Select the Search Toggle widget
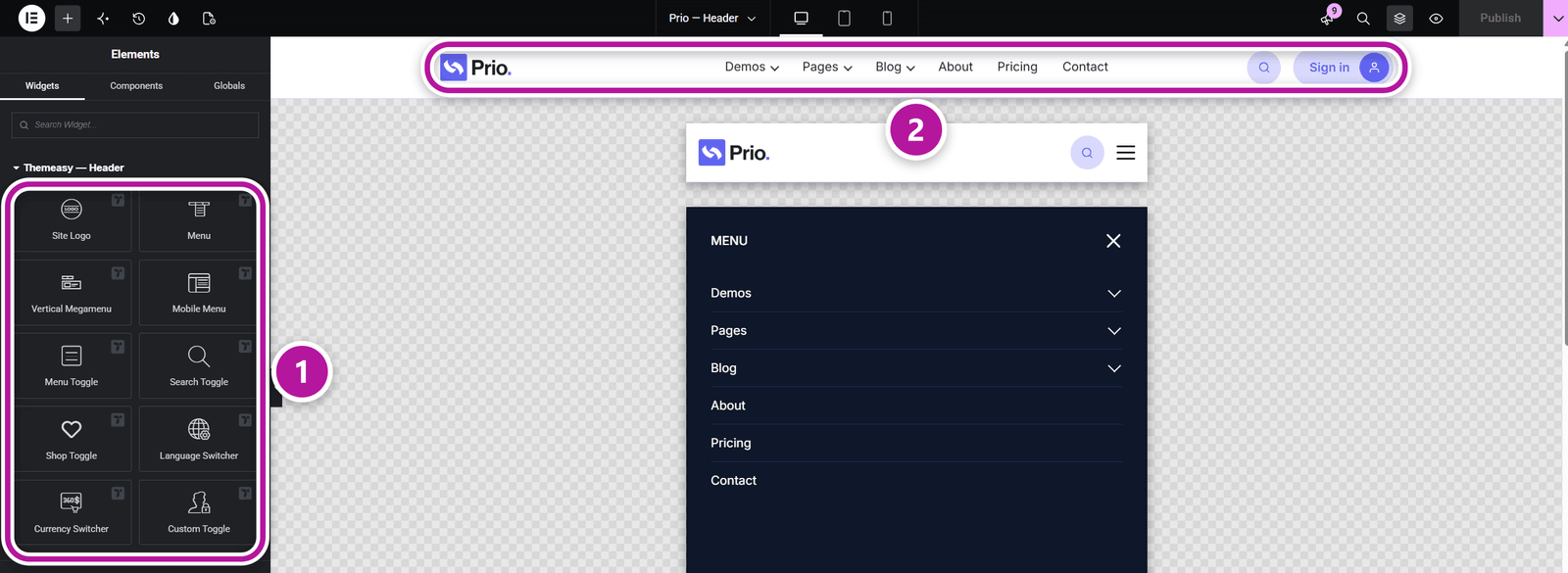 199,366
